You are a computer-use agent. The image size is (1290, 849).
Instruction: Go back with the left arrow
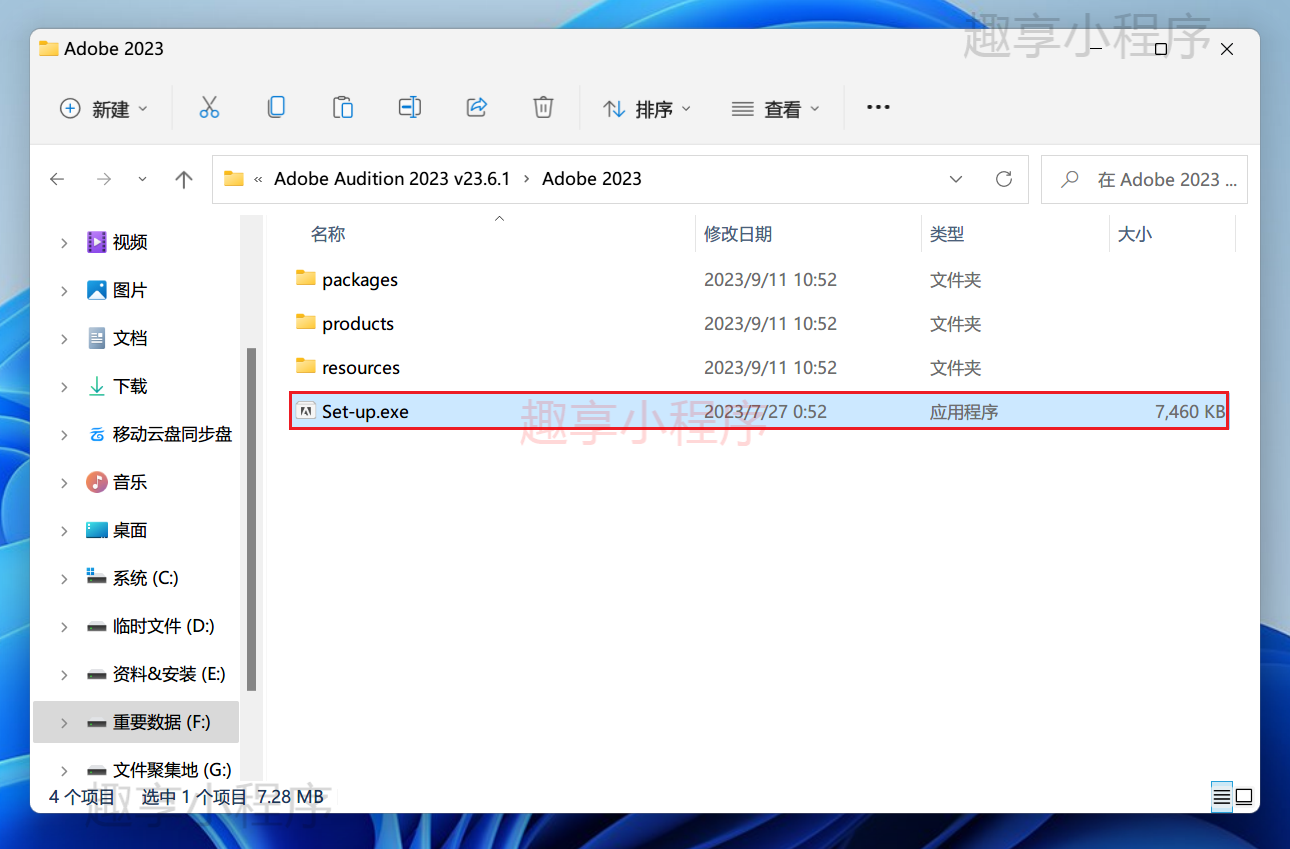coord(57,179)
